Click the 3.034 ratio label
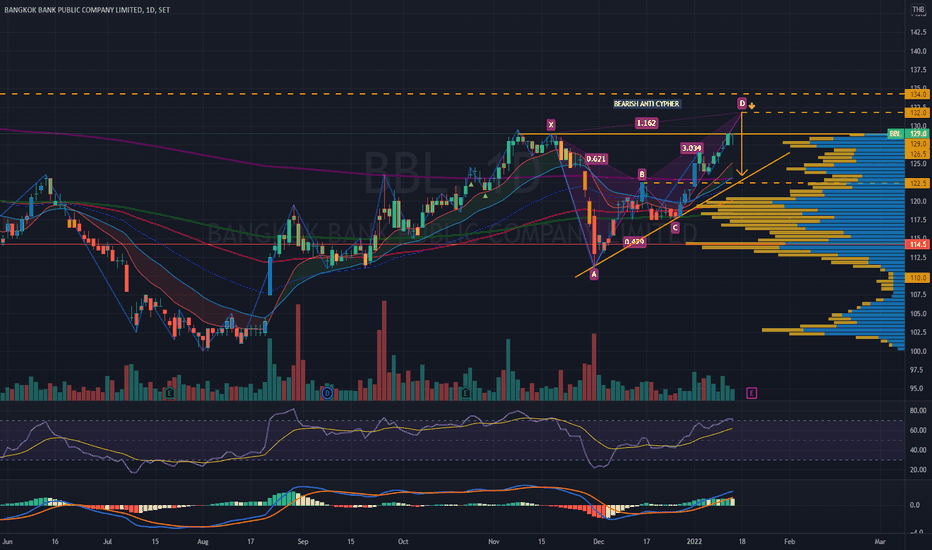This screenshot has height=550, width=932. pyautogui.click(x=691, y=148)
